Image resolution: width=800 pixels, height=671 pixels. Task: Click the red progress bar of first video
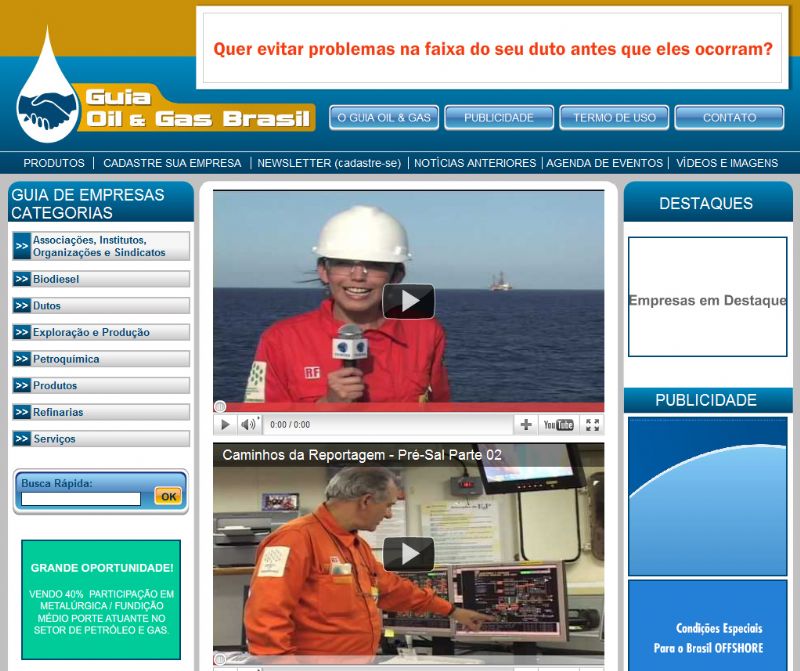click(409, 407)
